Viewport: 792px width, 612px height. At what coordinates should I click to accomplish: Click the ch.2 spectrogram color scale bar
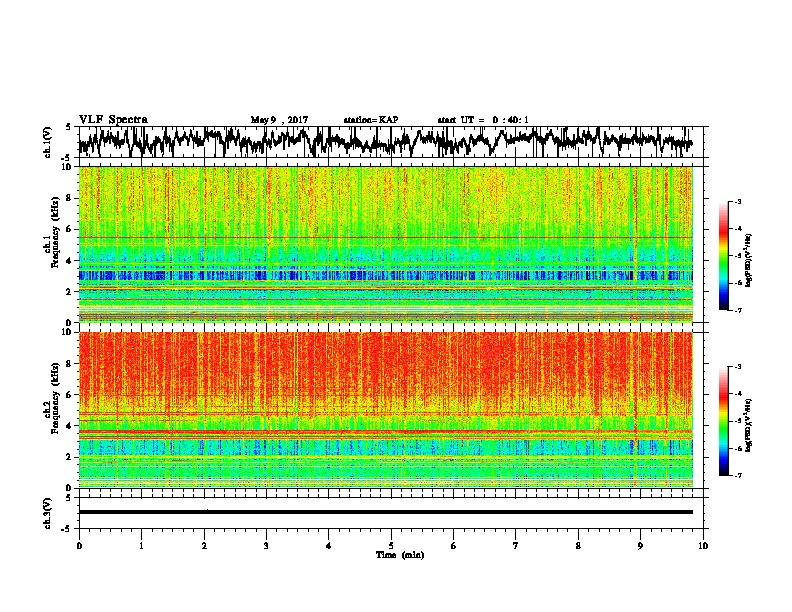(724, 421)
